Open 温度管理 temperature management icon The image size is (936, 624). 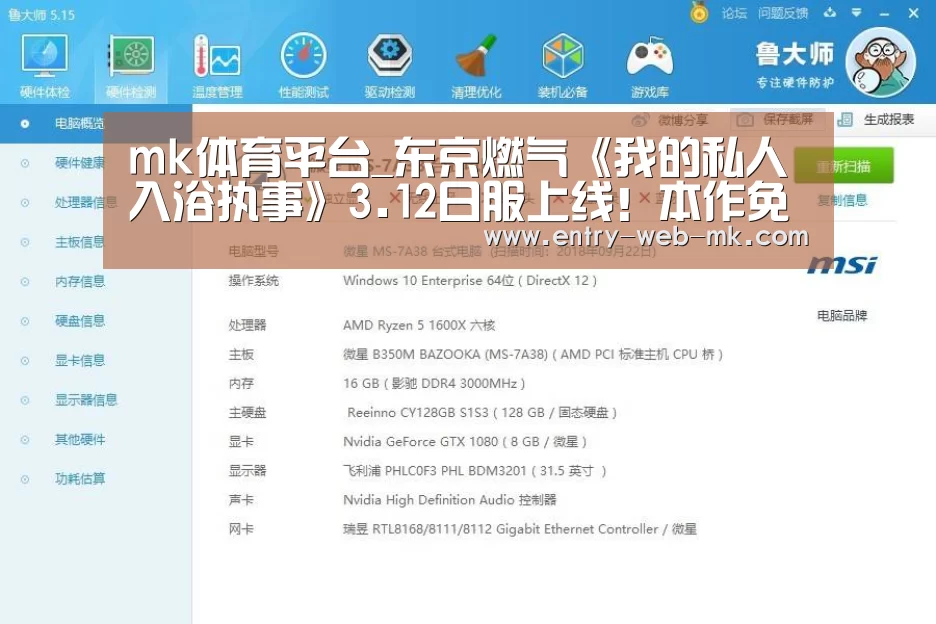217,66
